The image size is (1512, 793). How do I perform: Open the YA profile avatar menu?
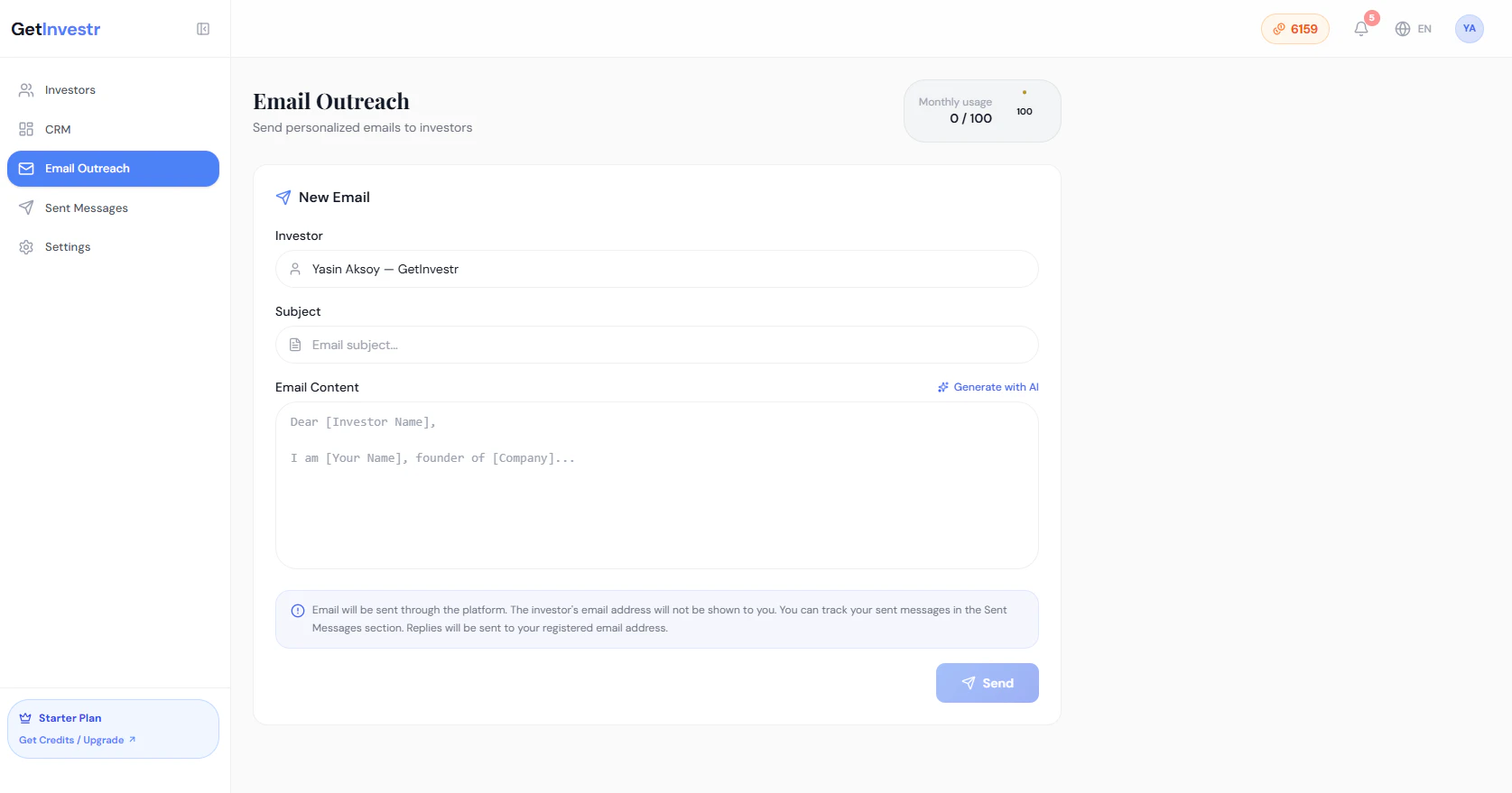1470,29
